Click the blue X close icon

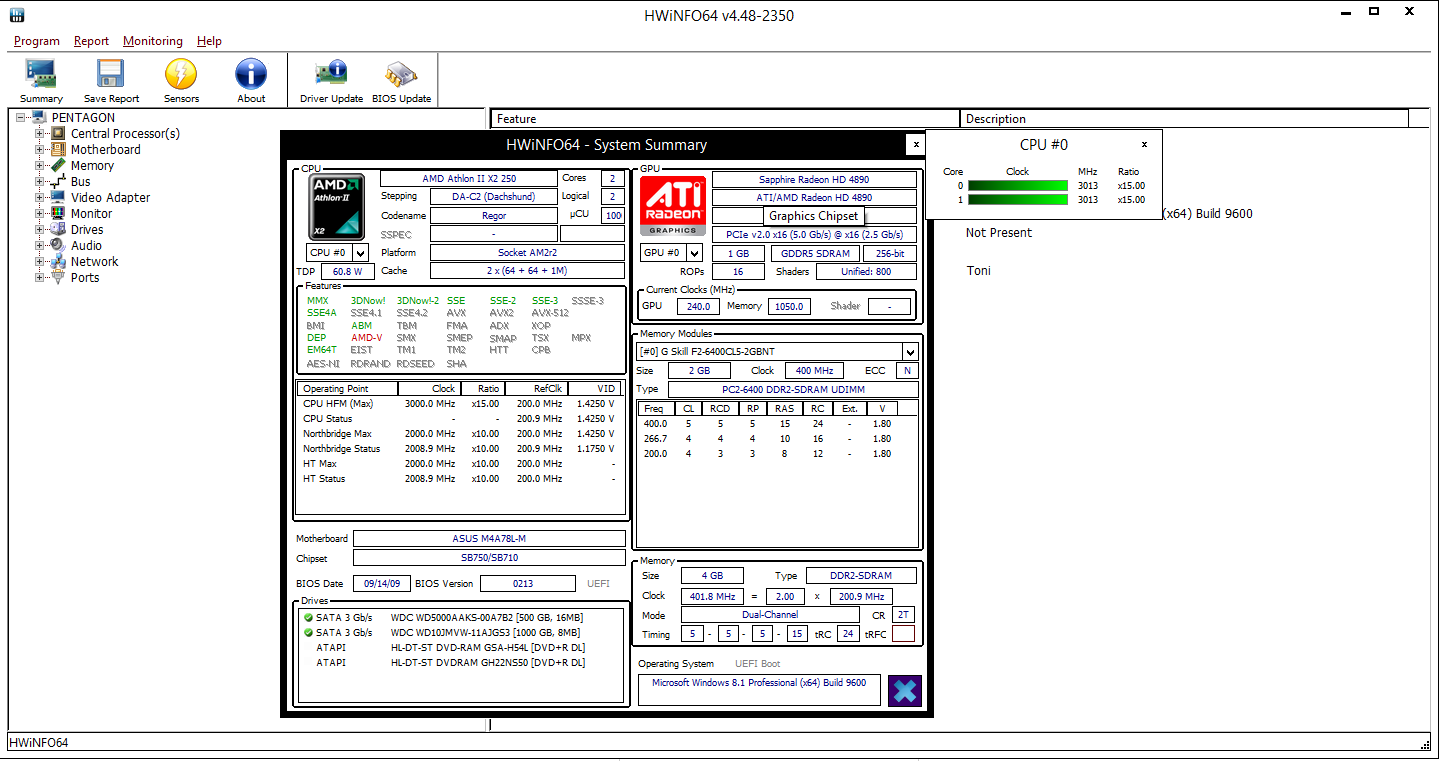pyautogui.click(x=904, y=691)
